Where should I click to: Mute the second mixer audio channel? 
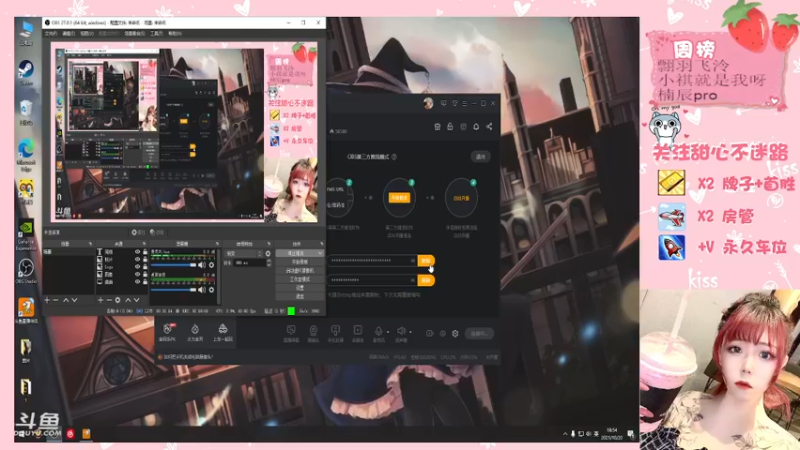(x=202, y=289)
